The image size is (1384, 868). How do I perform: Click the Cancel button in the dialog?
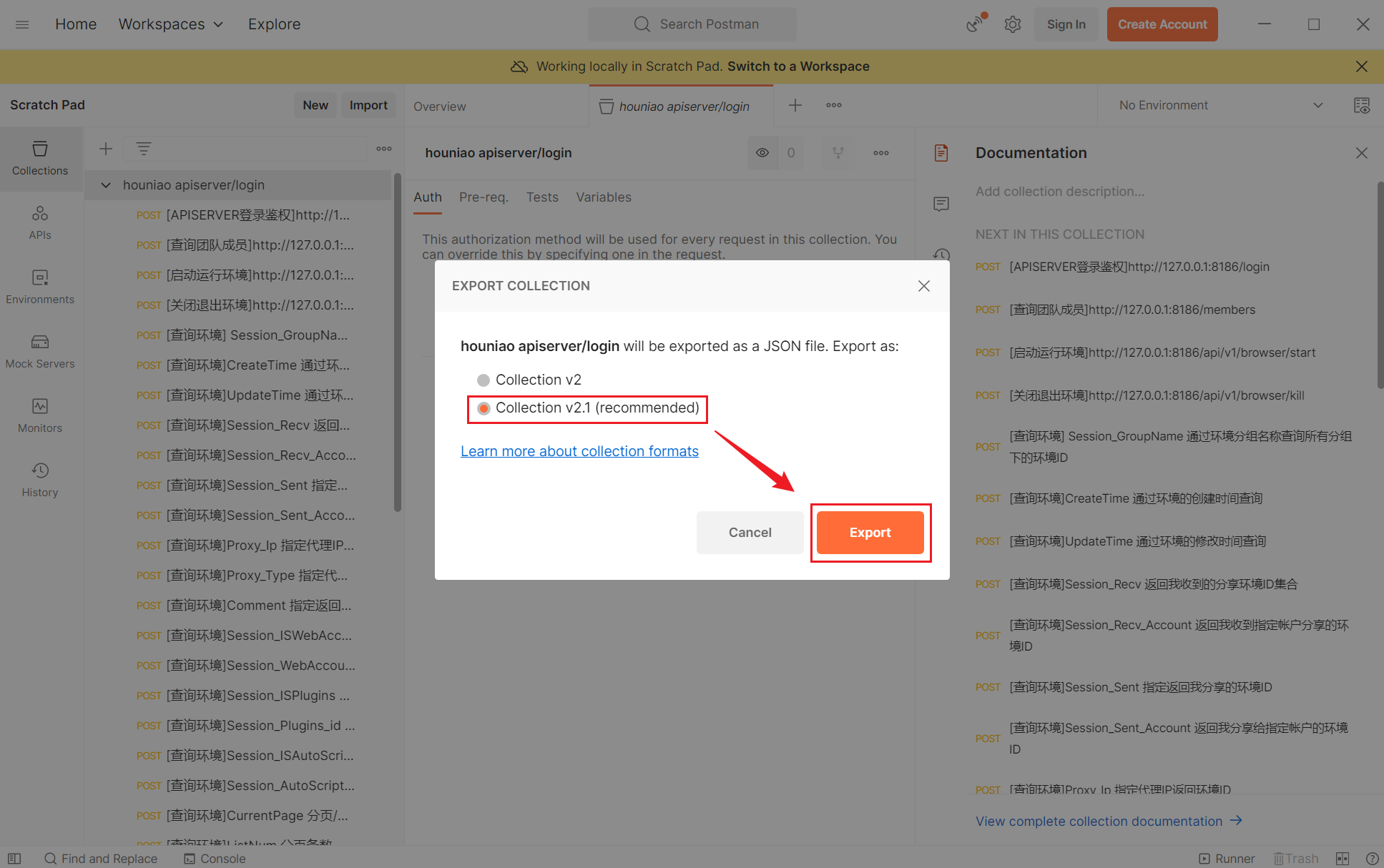[x=750, y=533]
